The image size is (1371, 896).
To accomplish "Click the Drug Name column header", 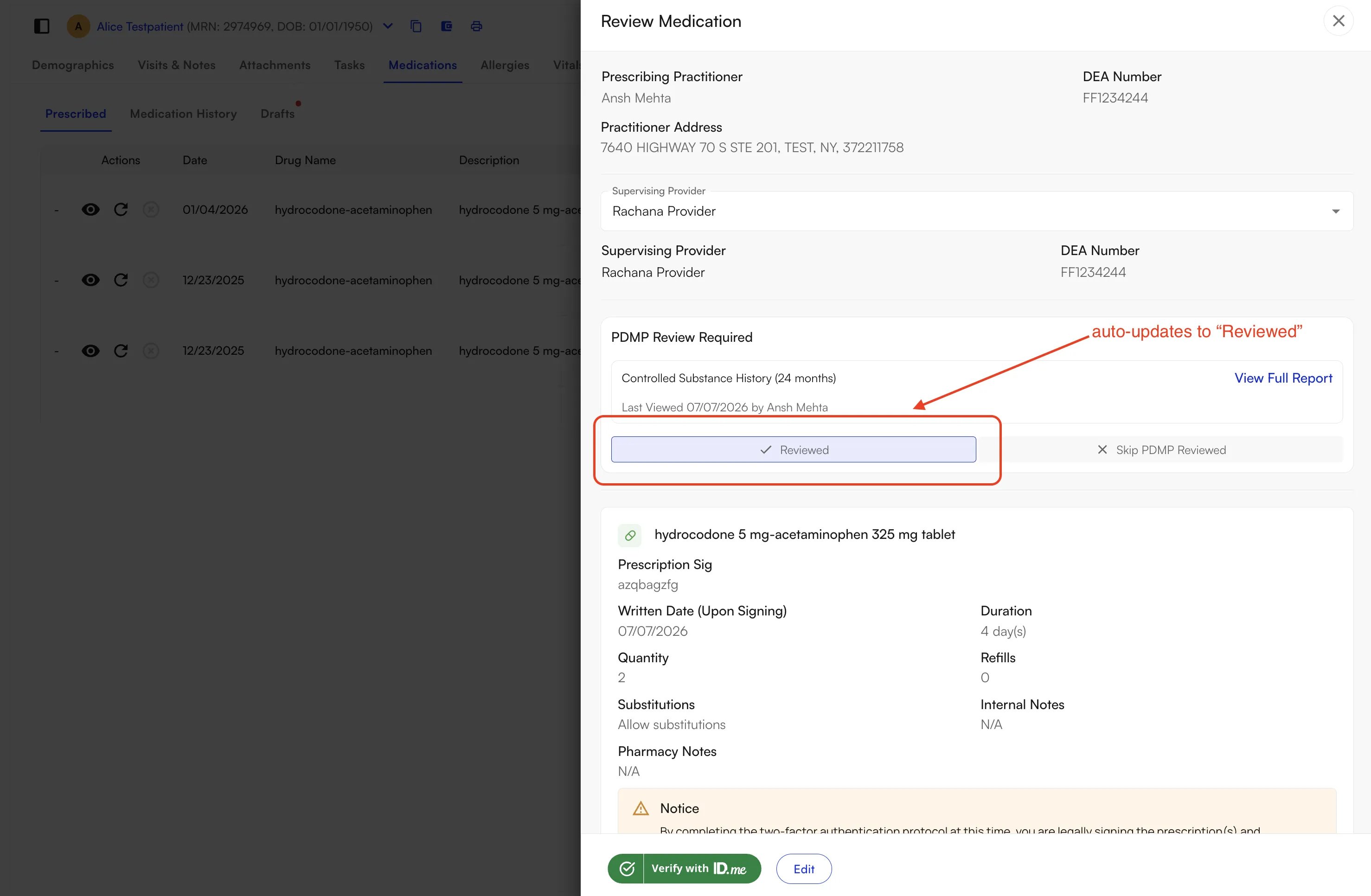I will pyautogui.click(x=305, y=160).
